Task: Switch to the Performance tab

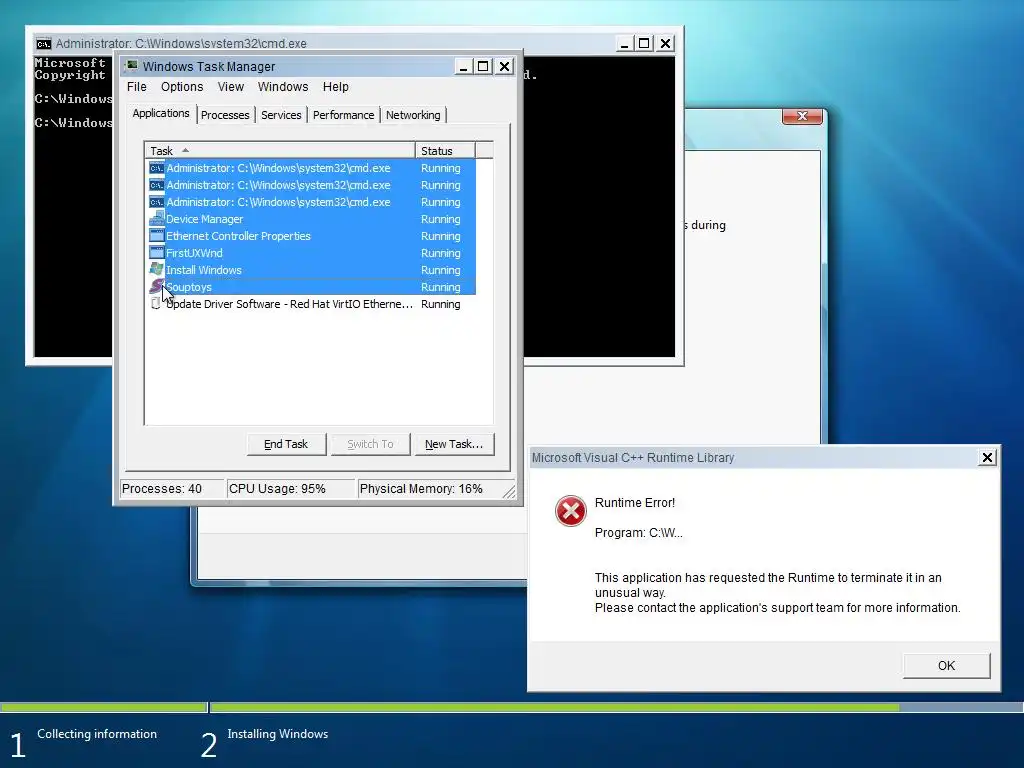Action: click(344, 115)
